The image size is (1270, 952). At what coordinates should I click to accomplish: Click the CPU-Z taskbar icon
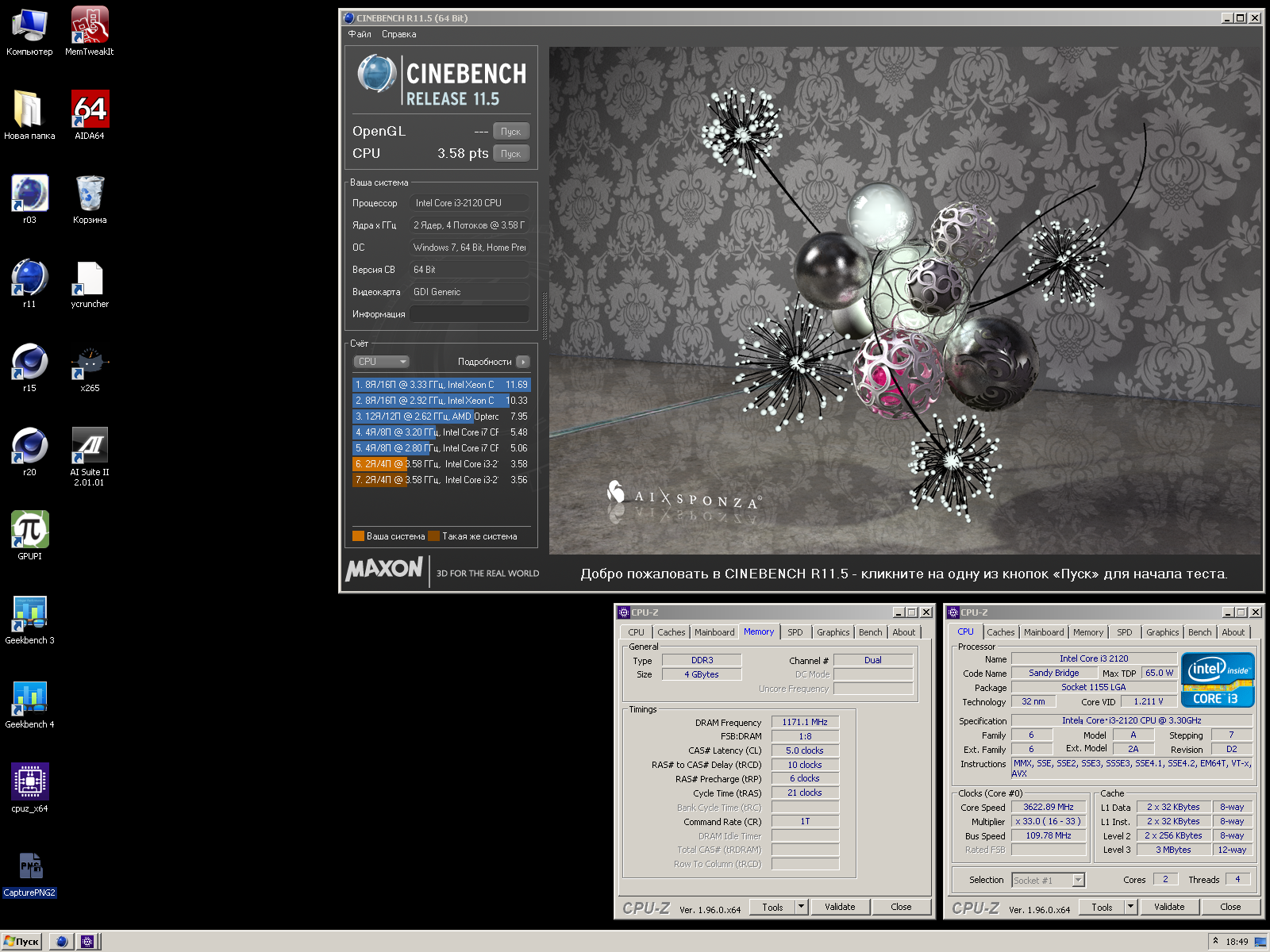click(87, 942)
